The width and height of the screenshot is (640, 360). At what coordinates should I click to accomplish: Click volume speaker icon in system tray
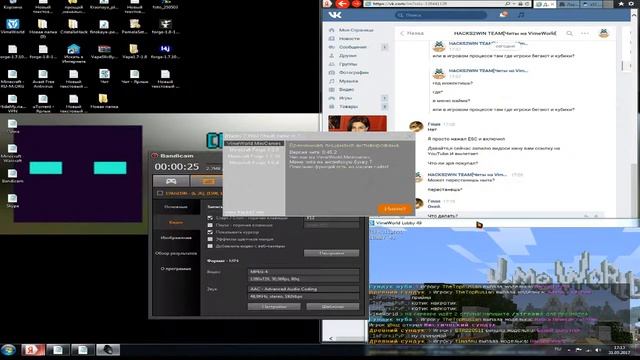pos(598,350)
